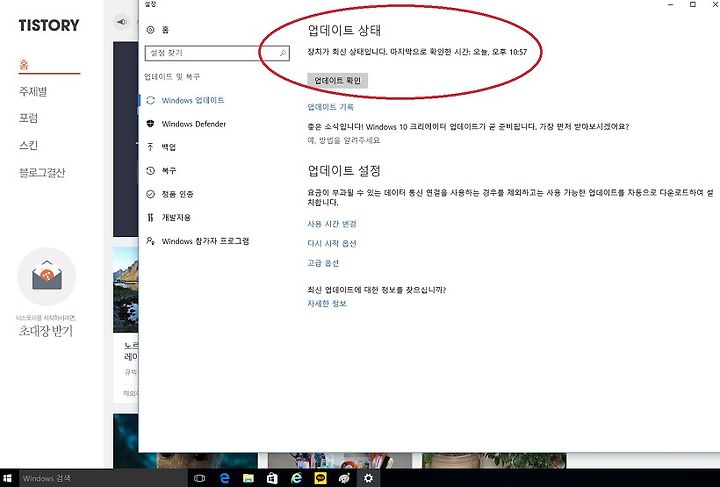The height and width of the screenshot is (487, 720).
Task: Click the 설정 찾기 search field
Action: (217, 53)
